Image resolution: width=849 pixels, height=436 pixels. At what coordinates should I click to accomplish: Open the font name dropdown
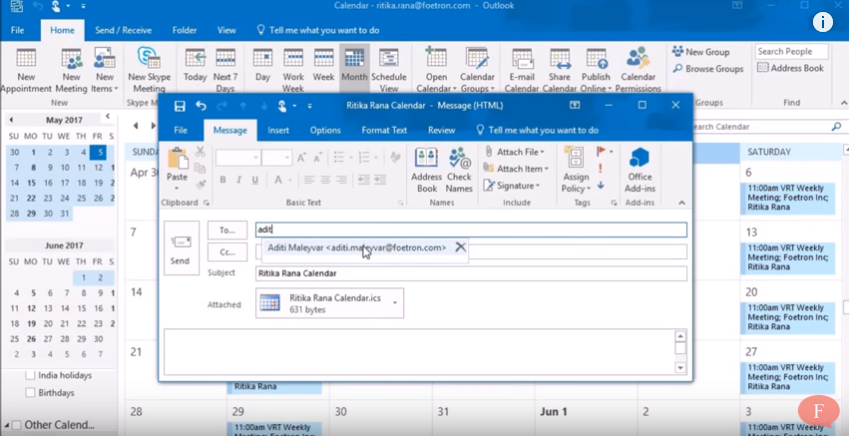pyautogui.click(x=256, y=158)
